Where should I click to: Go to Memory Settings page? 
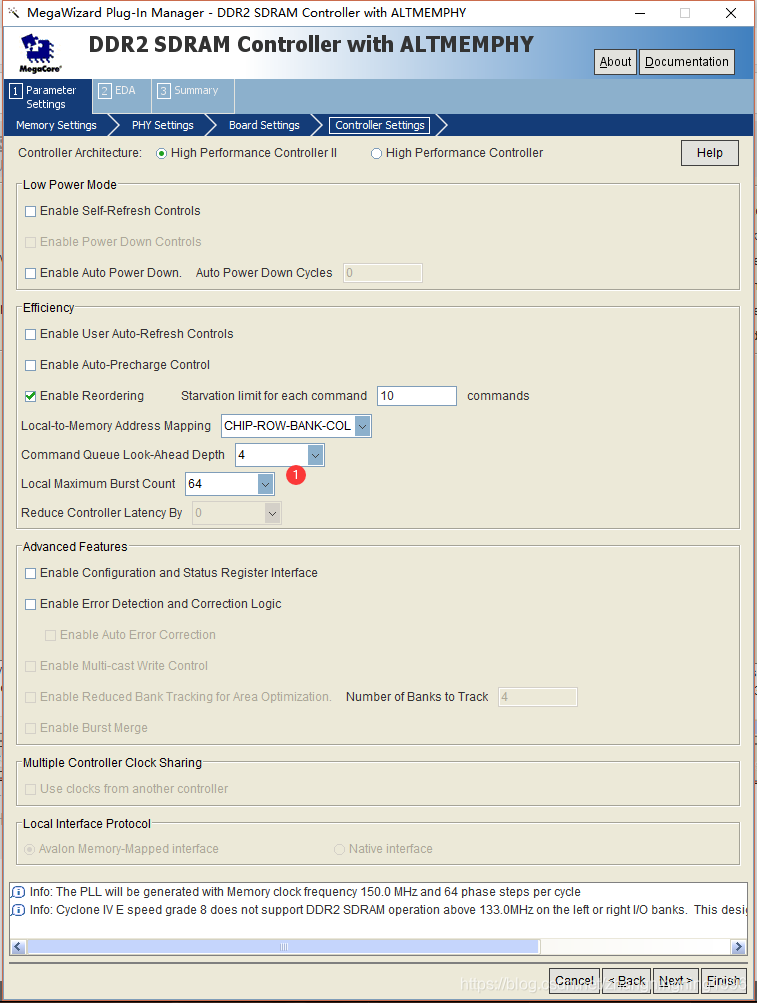(x=56, y=125)
